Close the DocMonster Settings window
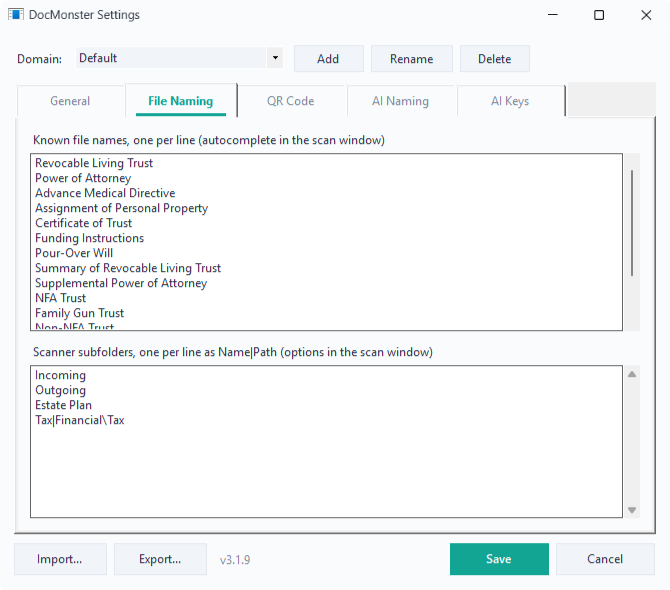 pyautogui.click(x=646, y=15)
